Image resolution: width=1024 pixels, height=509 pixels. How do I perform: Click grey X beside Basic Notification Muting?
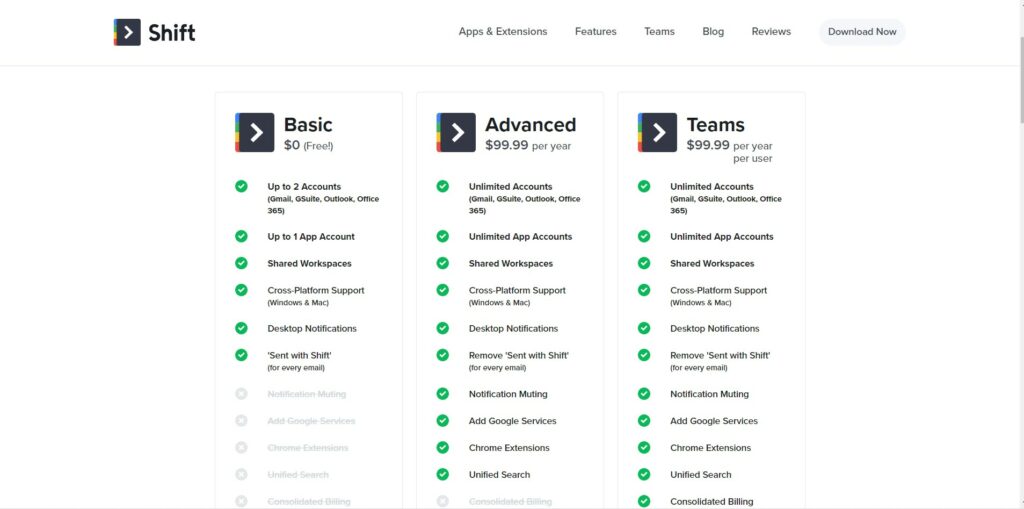(242, 394)
